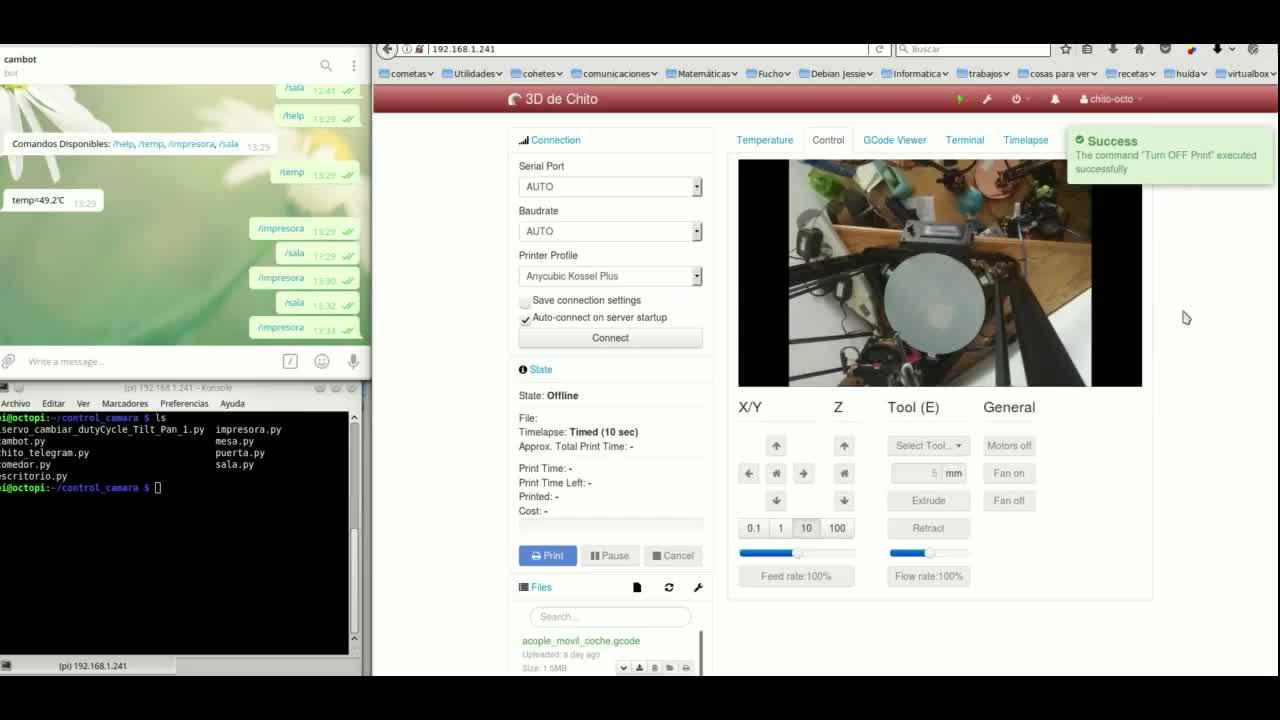Open Archivo menu in Konsole

coord(16,404)
